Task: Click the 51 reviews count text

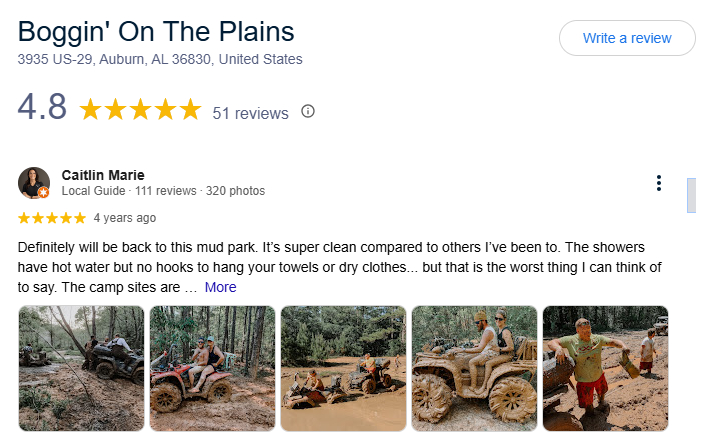Action: [x=250, y=113]
